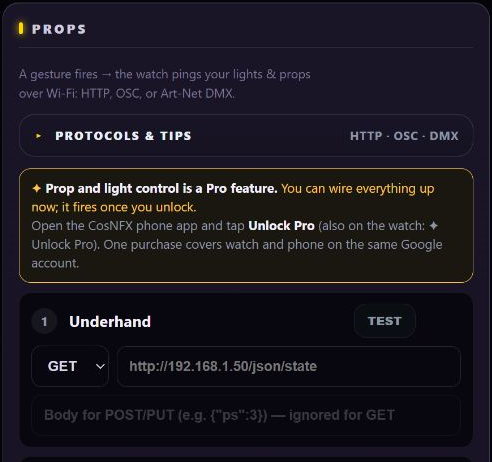Click the bold Unlock Pro text
492x462 pixels.
coord(281,226)
